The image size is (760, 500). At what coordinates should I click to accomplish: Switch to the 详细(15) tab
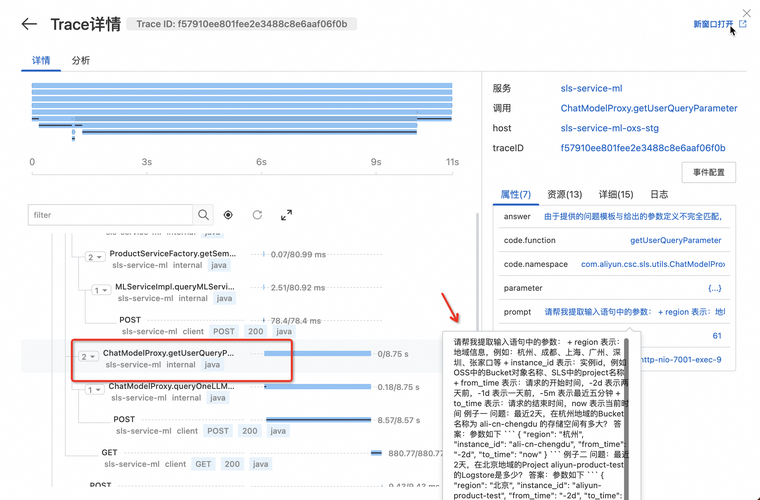point(616,194)
